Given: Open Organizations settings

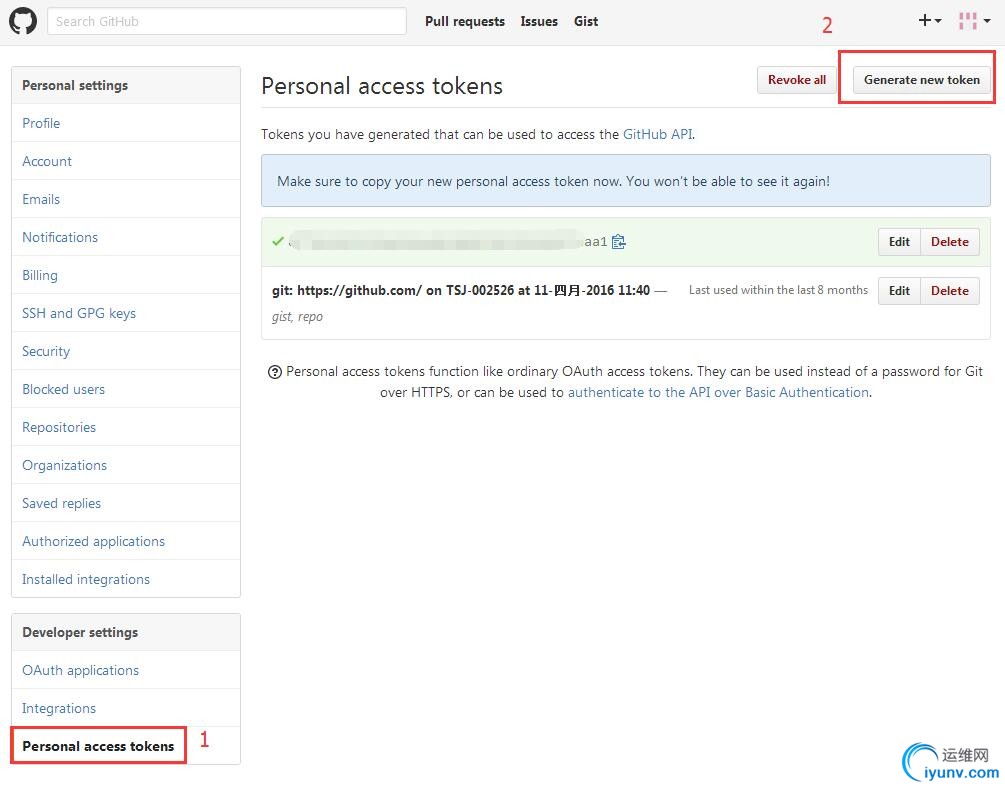Looking at the screenshot, I should 126,465.
